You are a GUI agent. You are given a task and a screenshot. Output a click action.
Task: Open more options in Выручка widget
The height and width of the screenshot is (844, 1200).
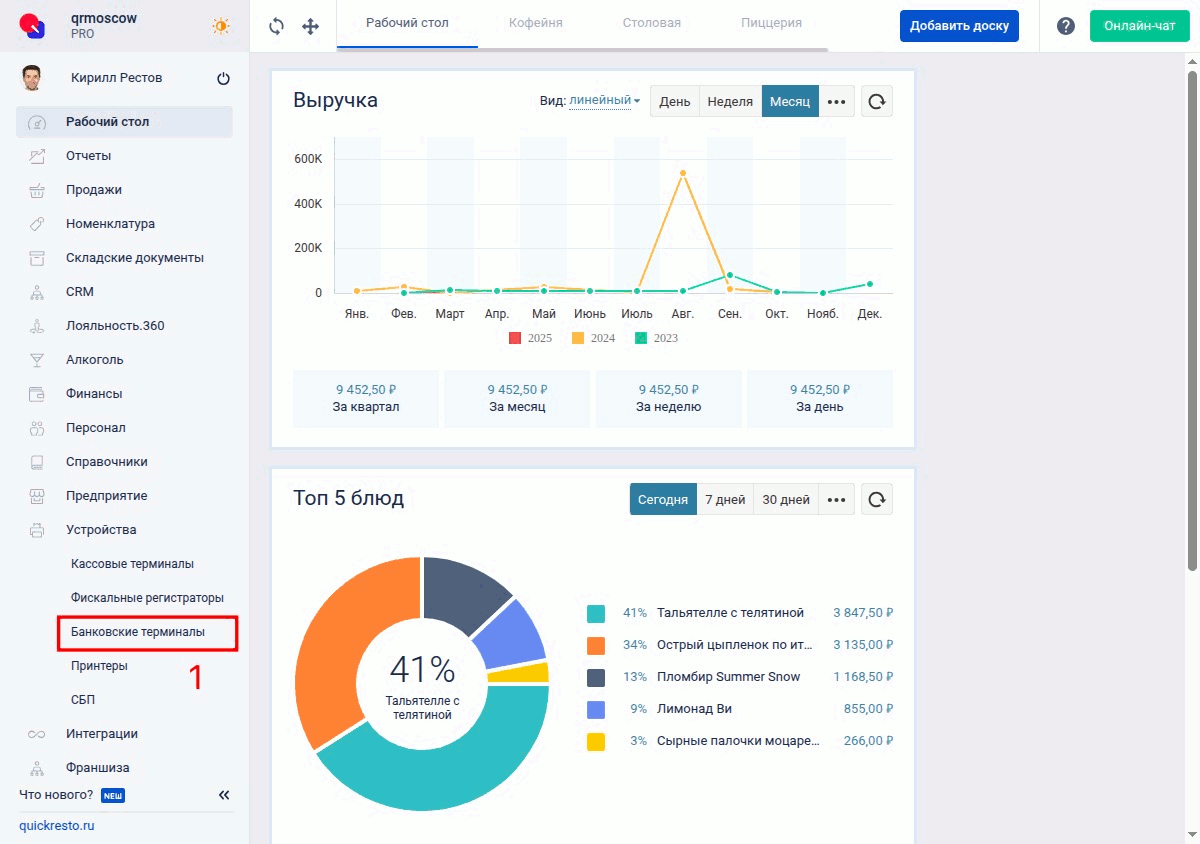(x=837, y=101)
